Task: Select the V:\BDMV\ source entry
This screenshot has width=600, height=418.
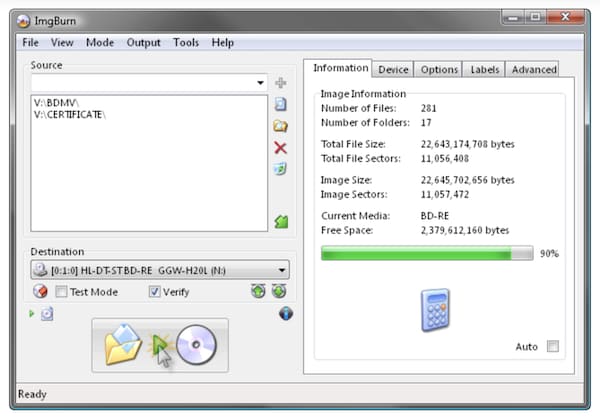Action: coord(56,103)
